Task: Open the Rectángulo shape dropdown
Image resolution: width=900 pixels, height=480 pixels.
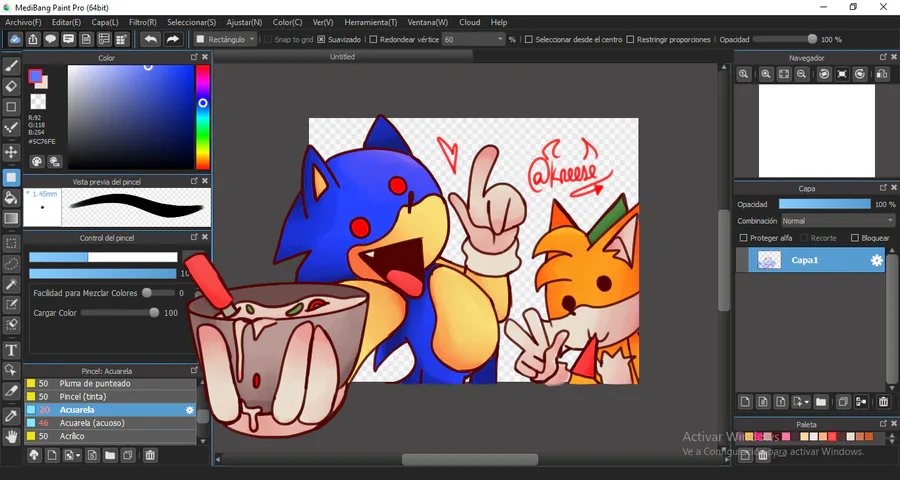Action: [x=224, y=39]
